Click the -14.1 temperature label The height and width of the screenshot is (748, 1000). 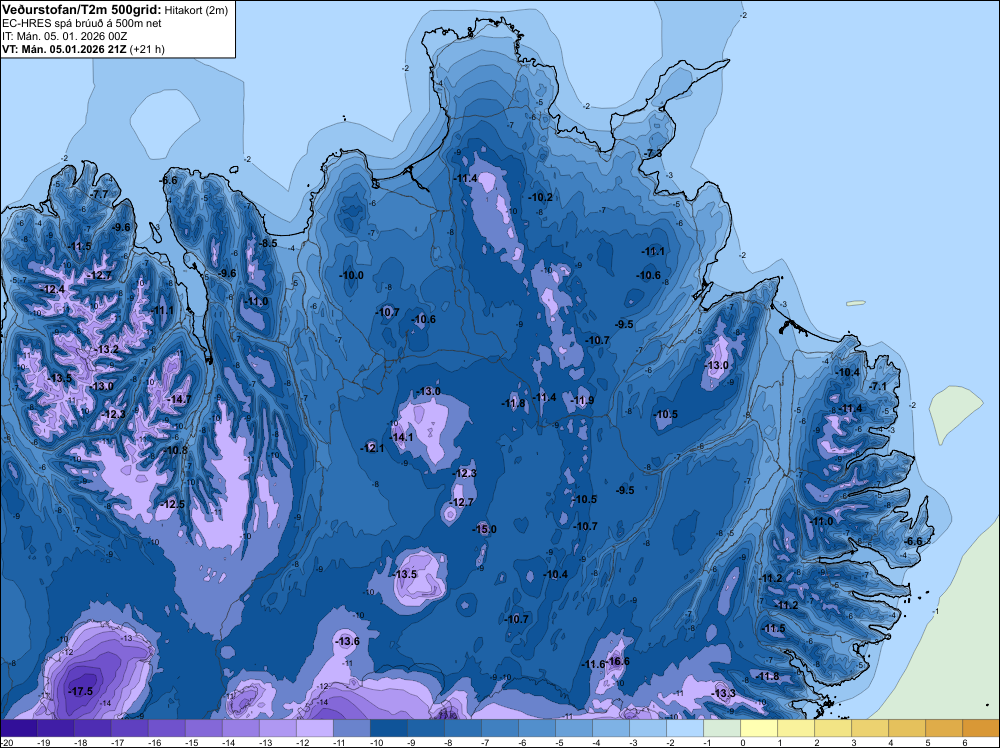tap(402, 437)
